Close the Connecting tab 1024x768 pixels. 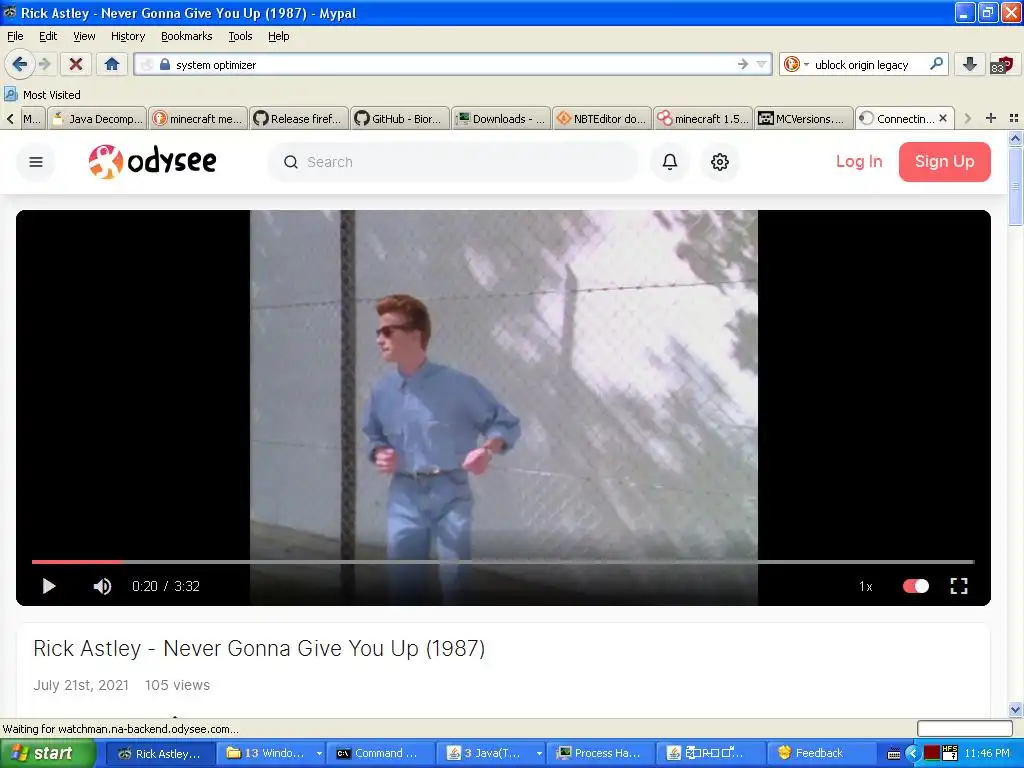[943, 118]
